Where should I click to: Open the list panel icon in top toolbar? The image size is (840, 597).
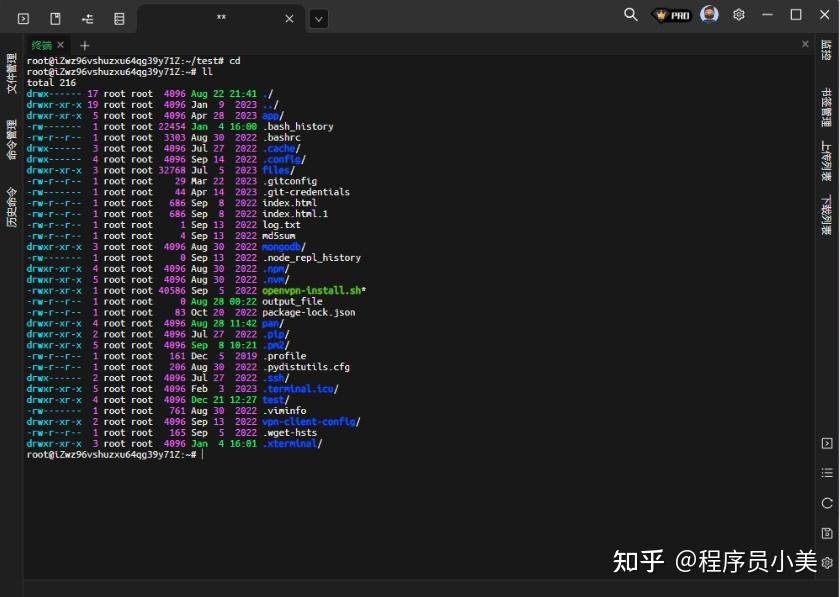tap(119, 19)
